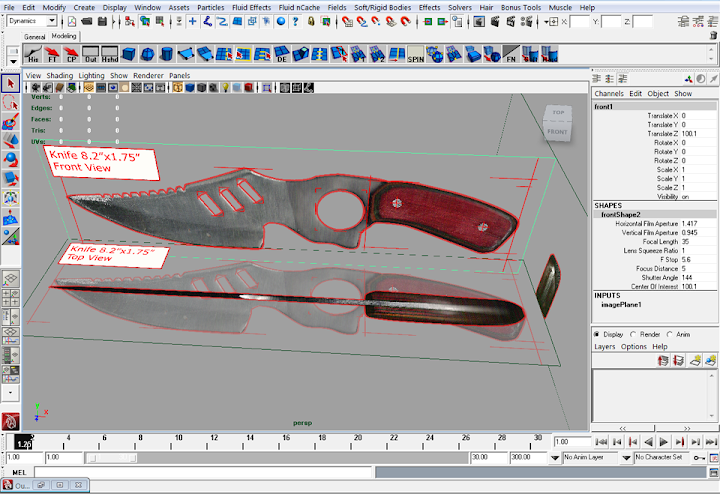
Task: Select the Display radio button
Action: click(597, 334)
